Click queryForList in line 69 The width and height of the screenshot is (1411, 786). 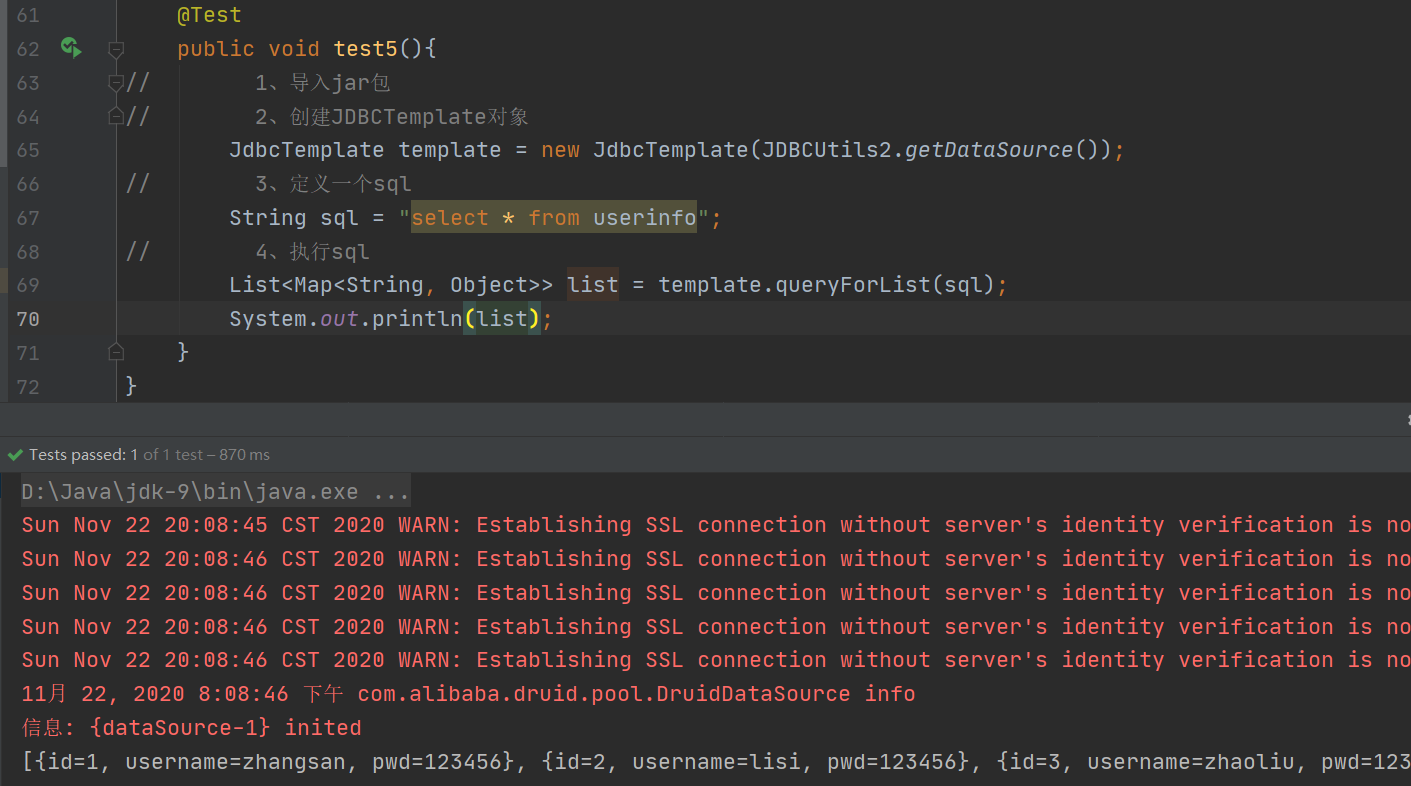(853, 285)
